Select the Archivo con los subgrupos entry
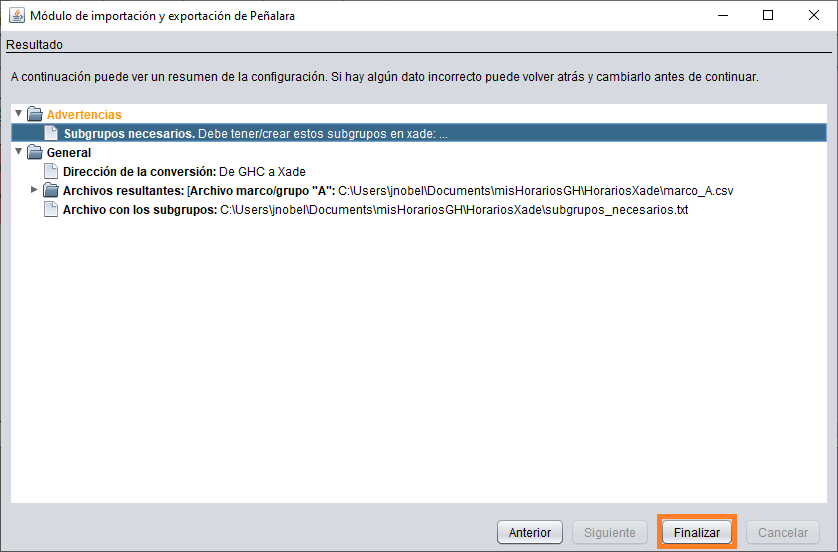This screenshot has height=552, width=838. click(x=375, y=210)
